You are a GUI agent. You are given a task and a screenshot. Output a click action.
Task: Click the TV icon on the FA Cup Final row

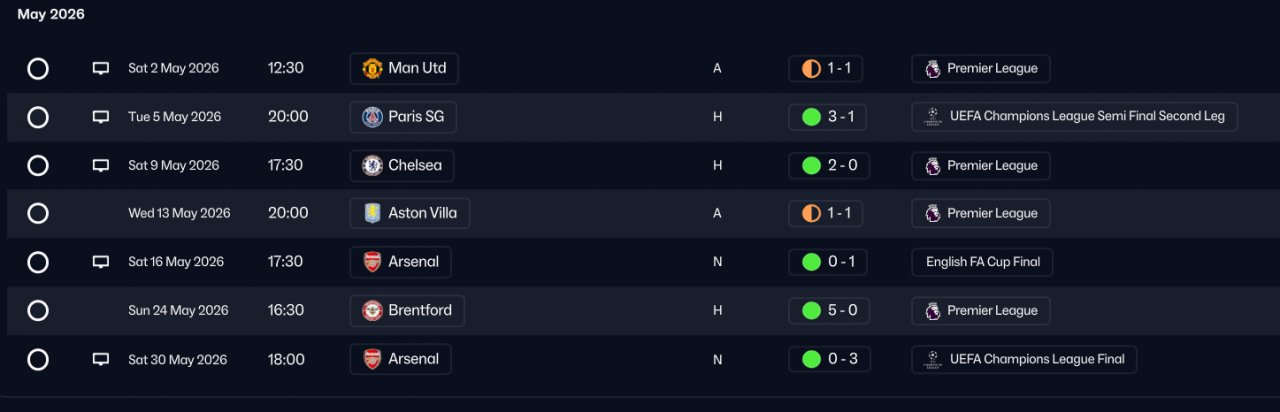click(100, 262)
